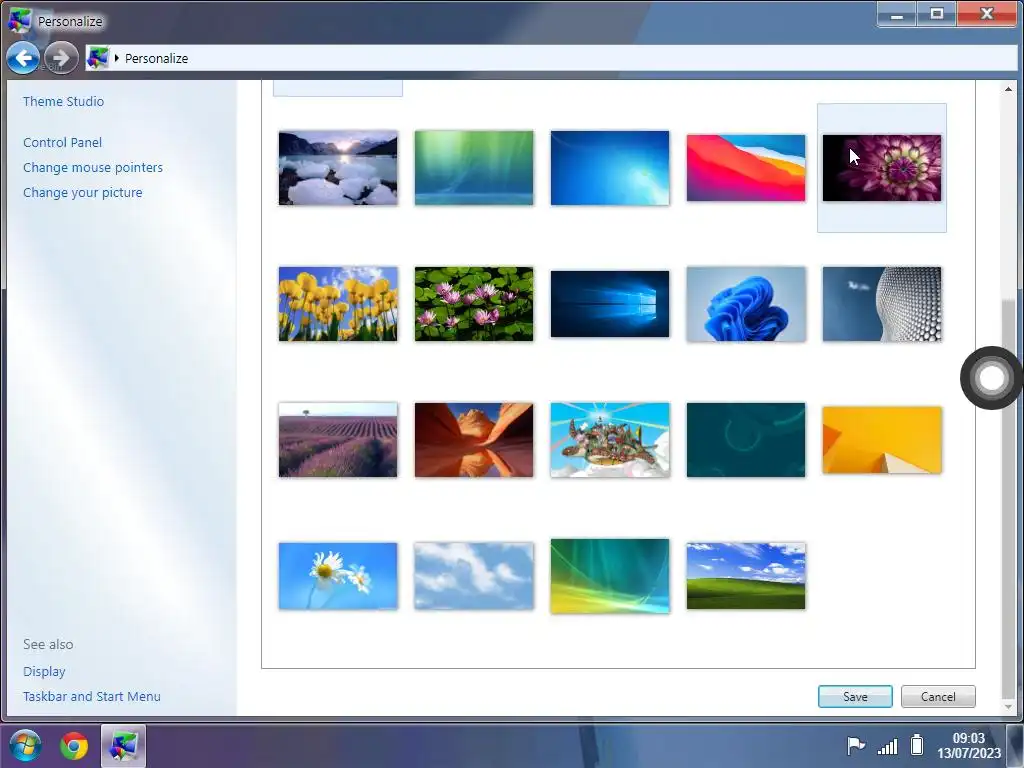Click the greyed Forward arrow button
Viewport: 1024px width, 768px height.
pos(61,59)
